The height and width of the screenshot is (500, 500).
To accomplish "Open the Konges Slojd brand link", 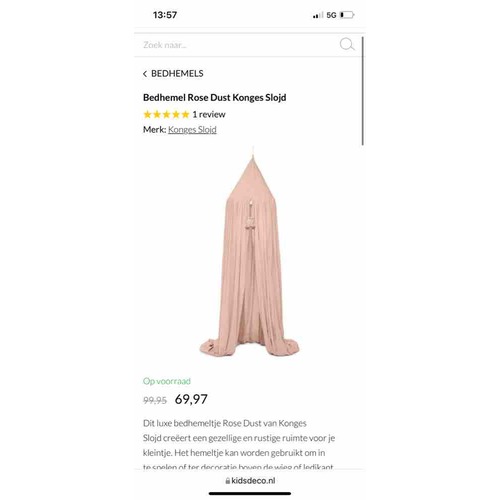I will pyautogui.click(x=192, y=129).
